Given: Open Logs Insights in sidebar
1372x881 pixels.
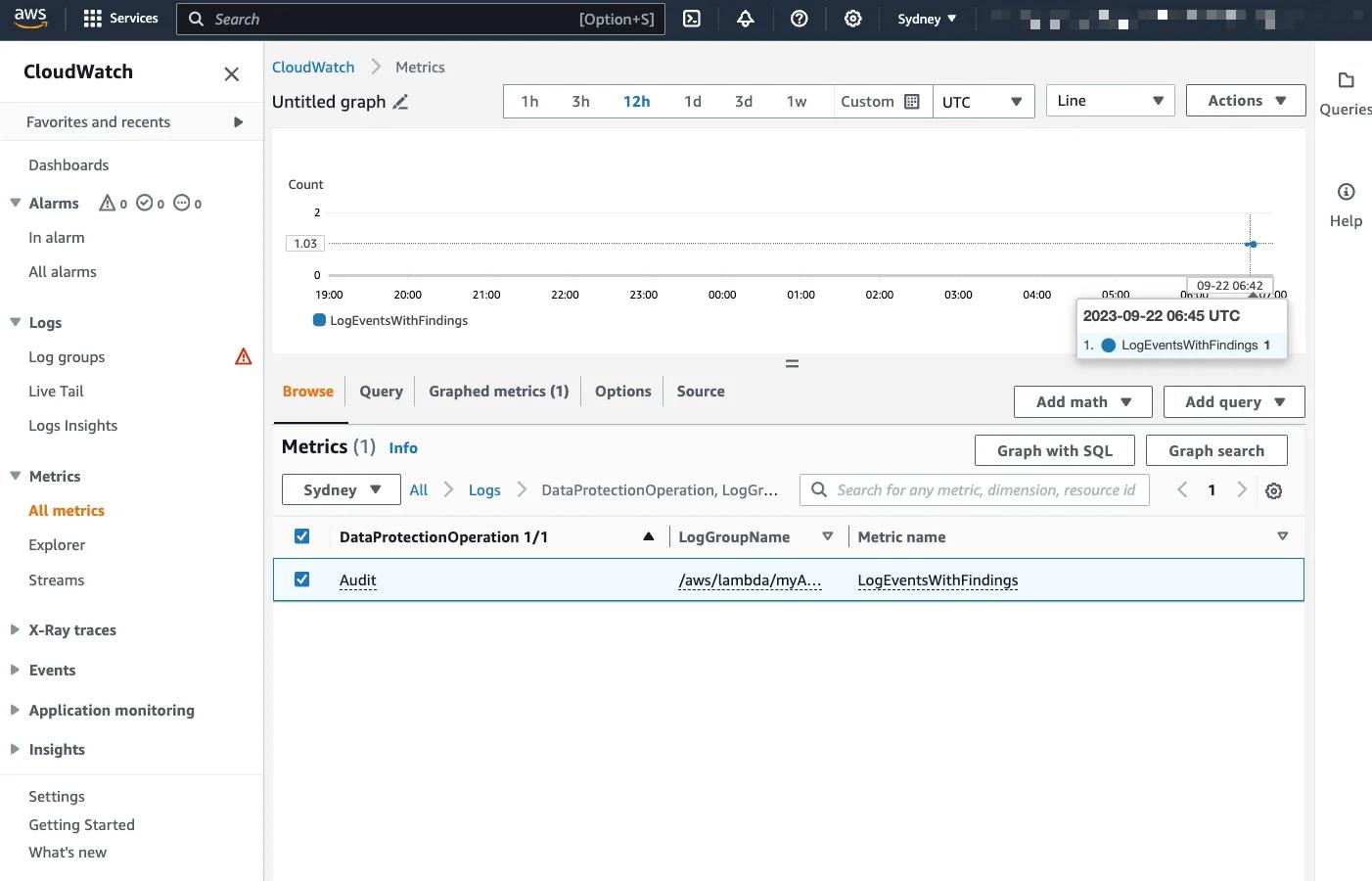Looking at the screenshot, I should pos(73,426).
